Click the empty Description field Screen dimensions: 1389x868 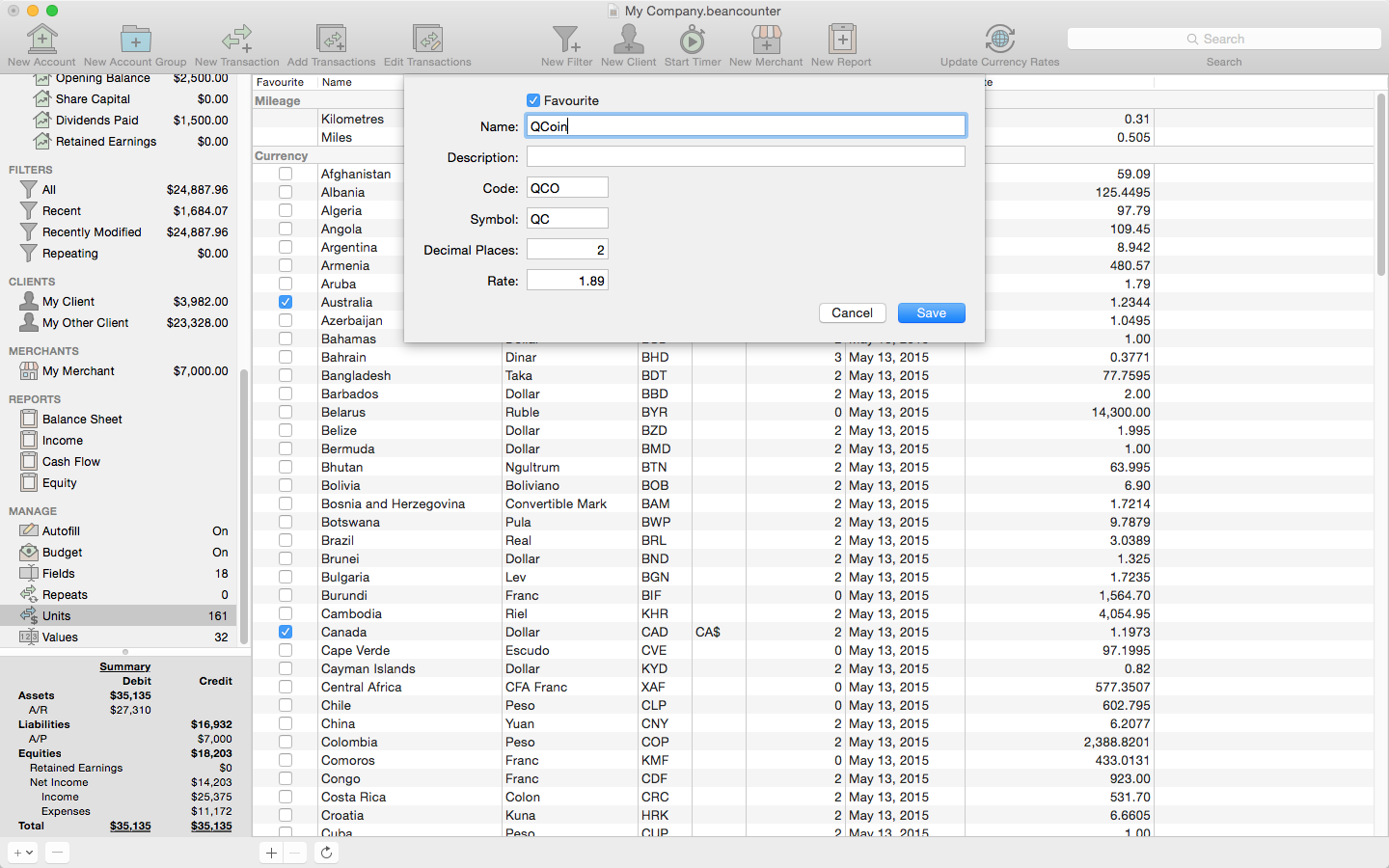pos(746,156)
